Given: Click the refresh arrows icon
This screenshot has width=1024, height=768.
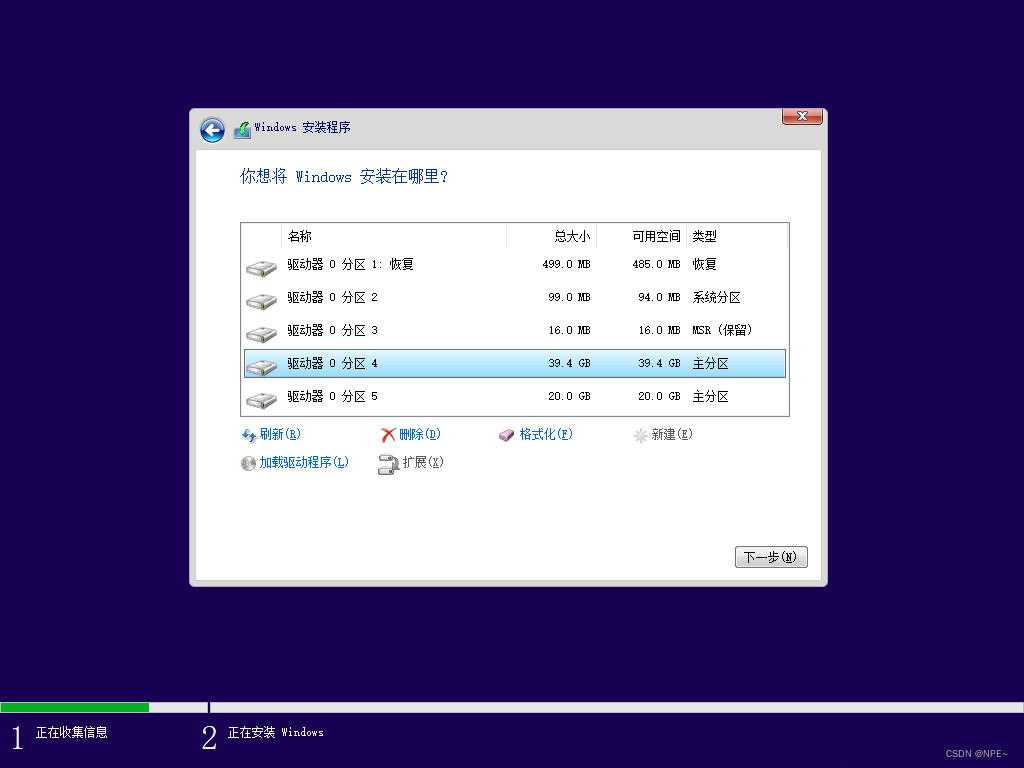Looking at the screenshot, I should (249, 435).
